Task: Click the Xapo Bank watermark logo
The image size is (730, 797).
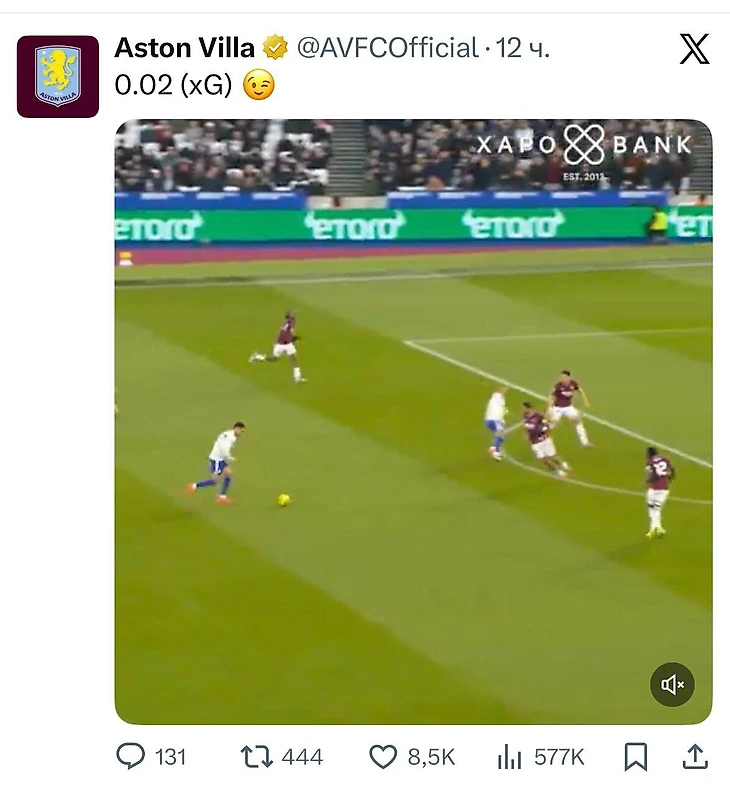Action: tap(584, 147)
